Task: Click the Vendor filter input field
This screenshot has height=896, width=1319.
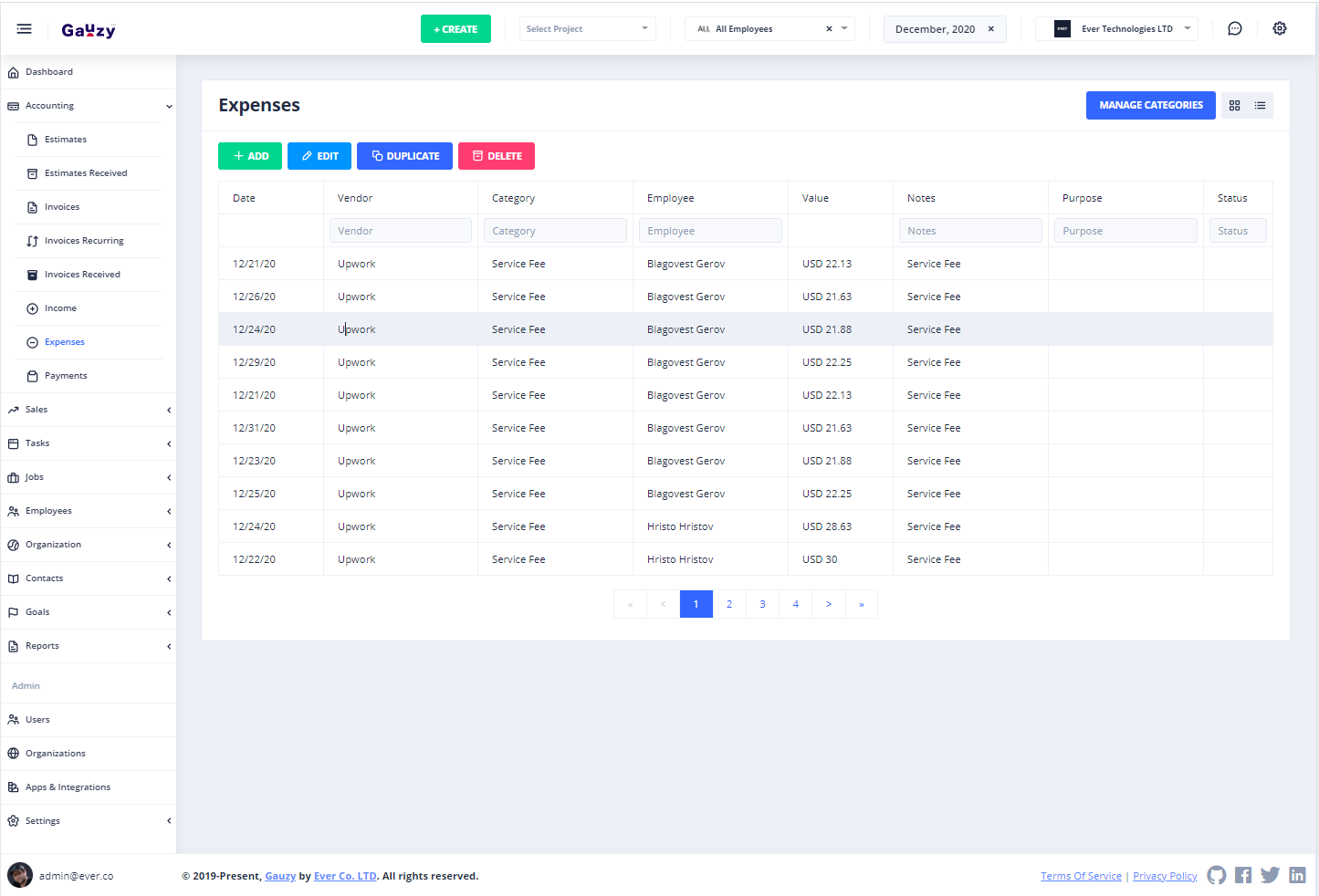Action: pos(400,231)
